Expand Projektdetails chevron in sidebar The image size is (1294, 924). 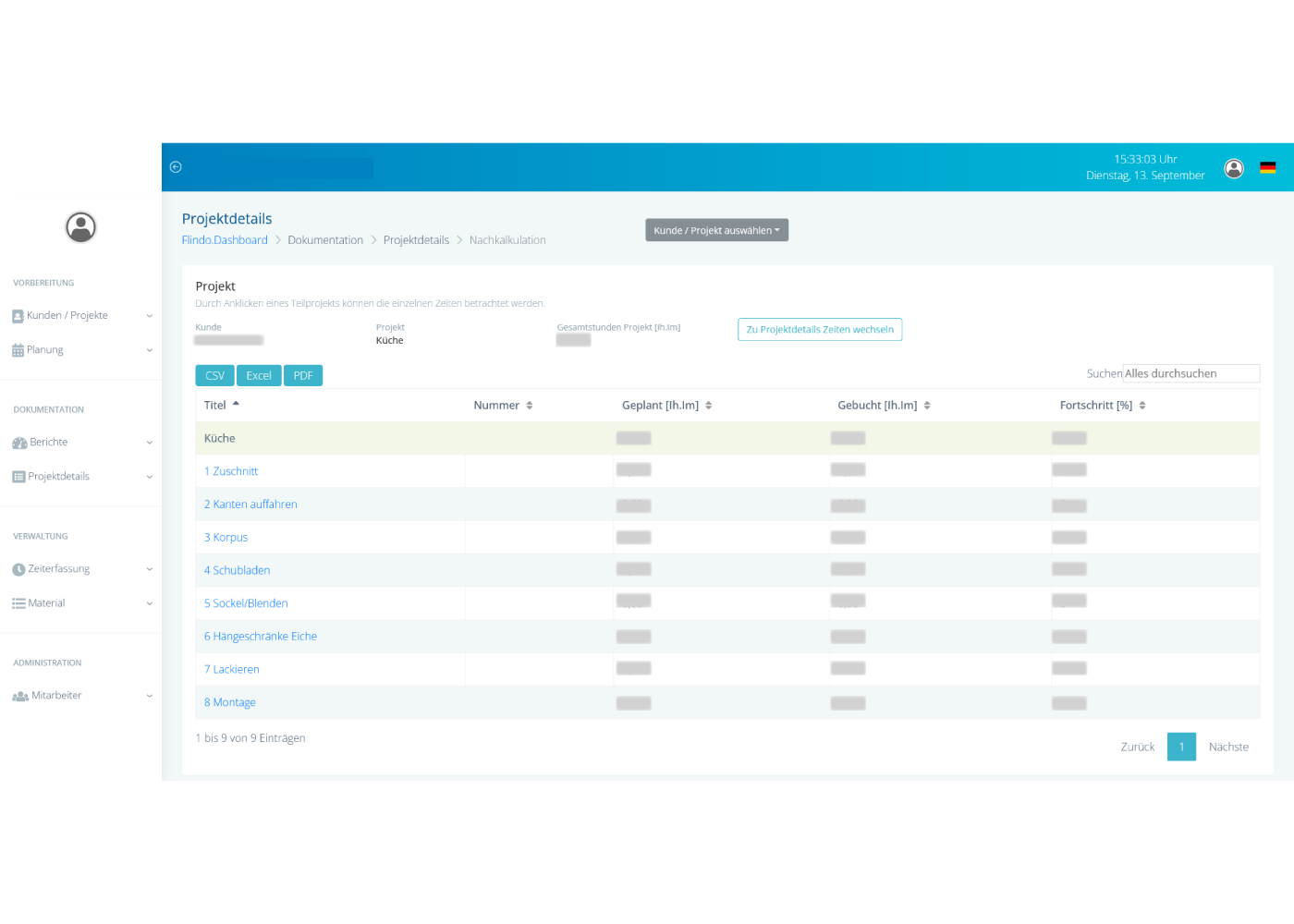click(x=150, y=477)
